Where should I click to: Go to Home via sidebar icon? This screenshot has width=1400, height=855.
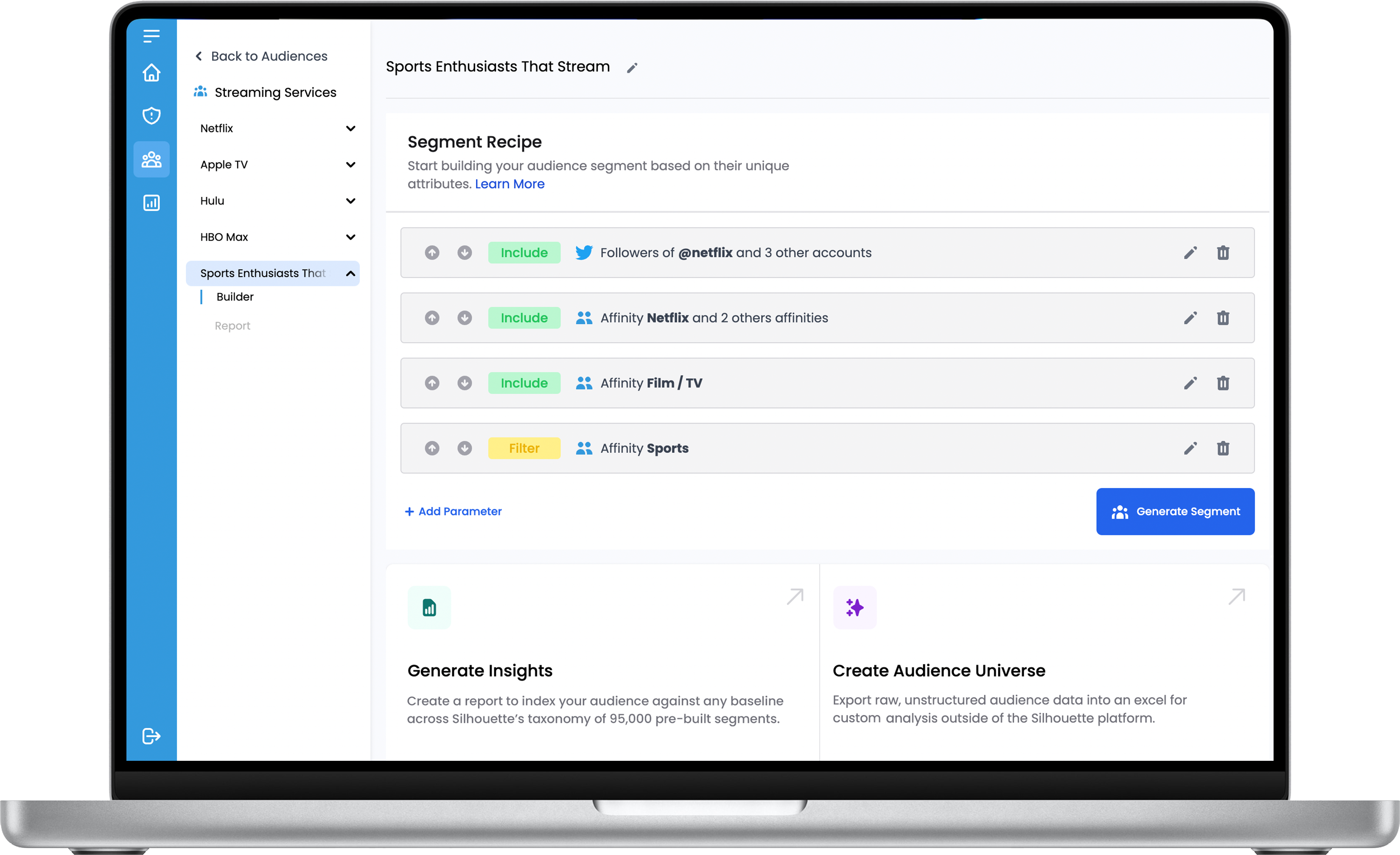tap(151, 73)
